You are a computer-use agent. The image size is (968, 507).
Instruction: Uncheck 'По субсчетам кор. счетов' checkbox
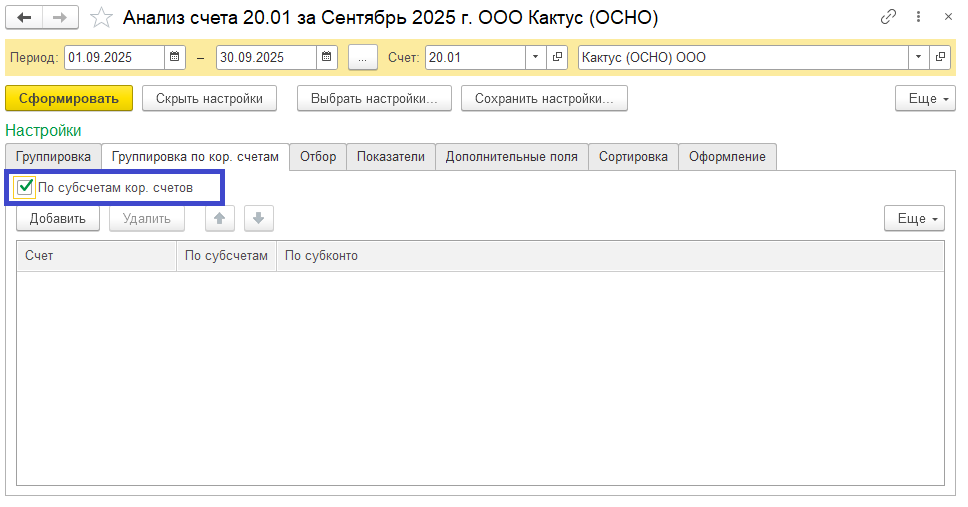point(26,187)
